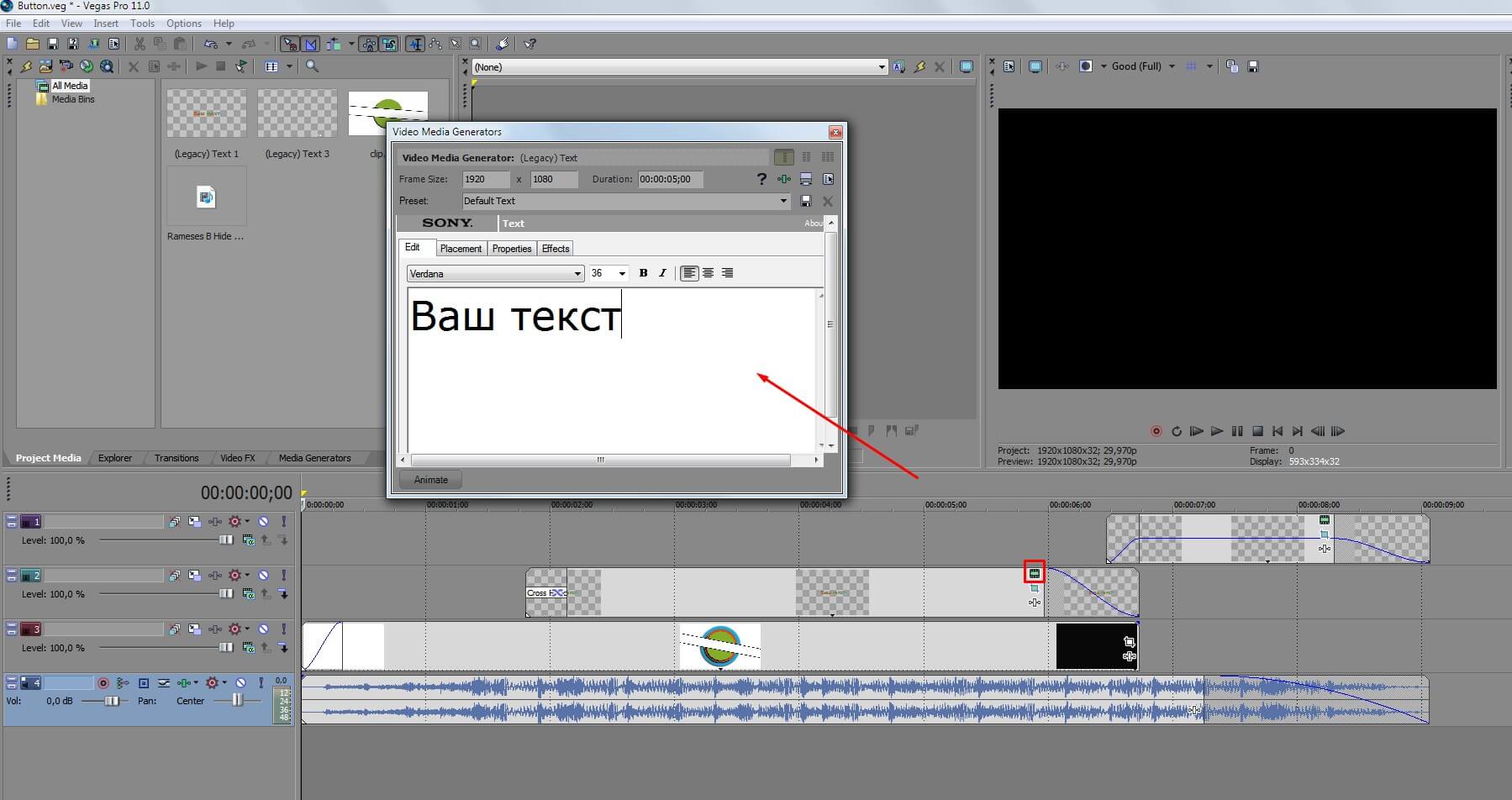The image size is (1512, 800).
Task: Click the Vol slider handle on audio track 4
Action: coord(112,701)
